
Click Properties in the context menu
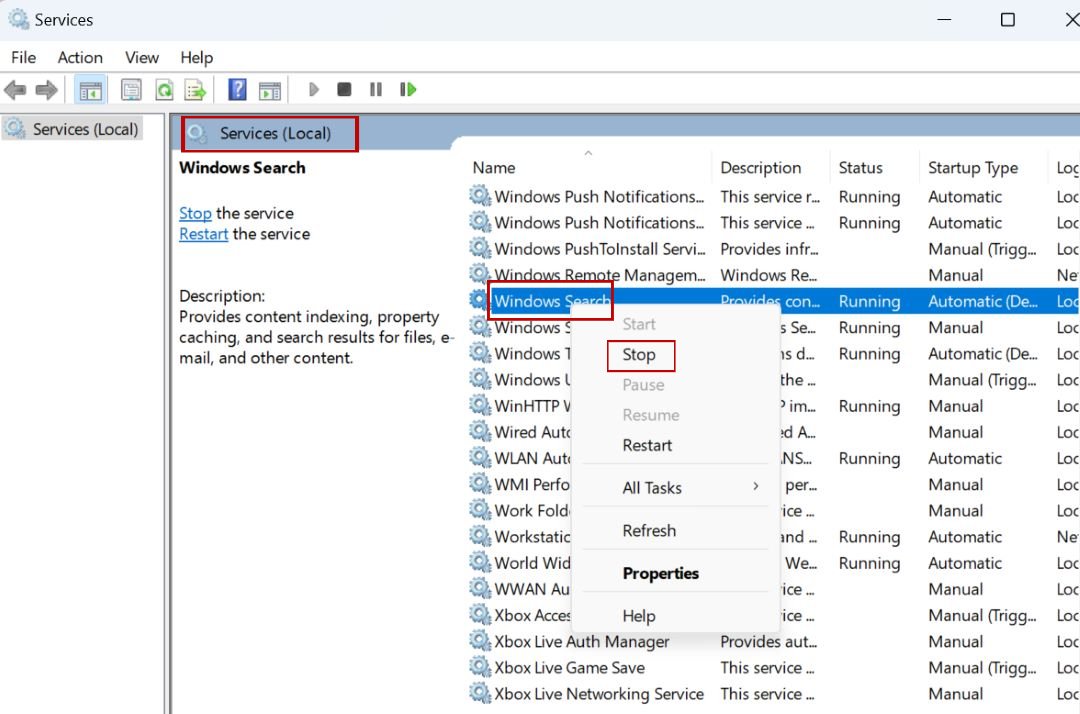pyautogui.click(x=660, y=573)
